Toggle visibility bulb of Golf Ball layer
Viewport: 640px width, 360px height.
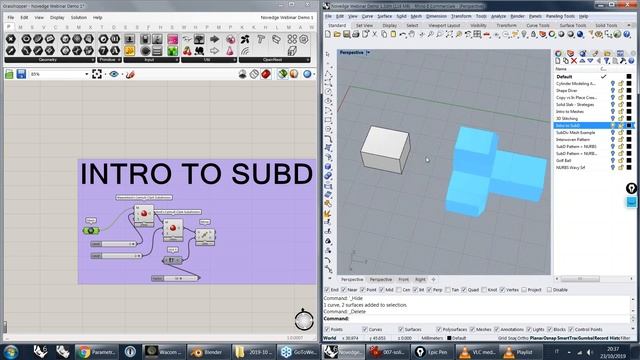613,160
